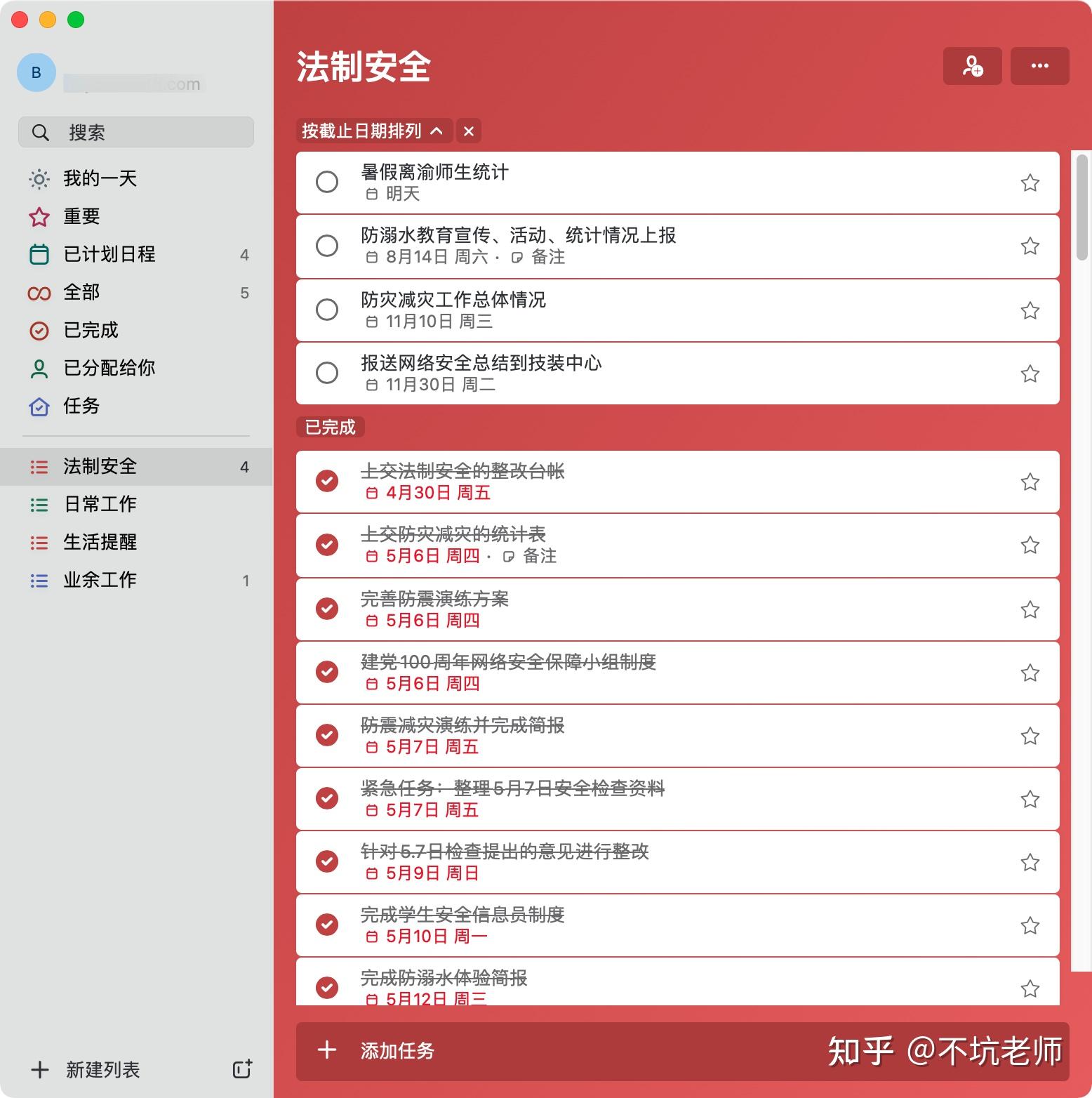Click the plus icon in 添加任务 bar
Image resolution: width=1092 pixels, height=1098 pixels.
[x=327, y=1050]
